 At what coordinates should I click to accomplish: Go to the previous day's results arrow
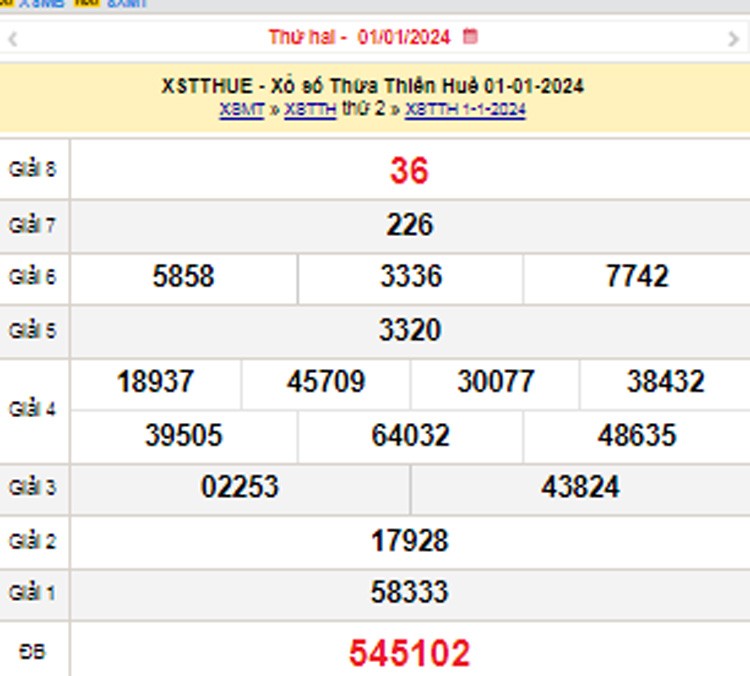pos(13,39)
